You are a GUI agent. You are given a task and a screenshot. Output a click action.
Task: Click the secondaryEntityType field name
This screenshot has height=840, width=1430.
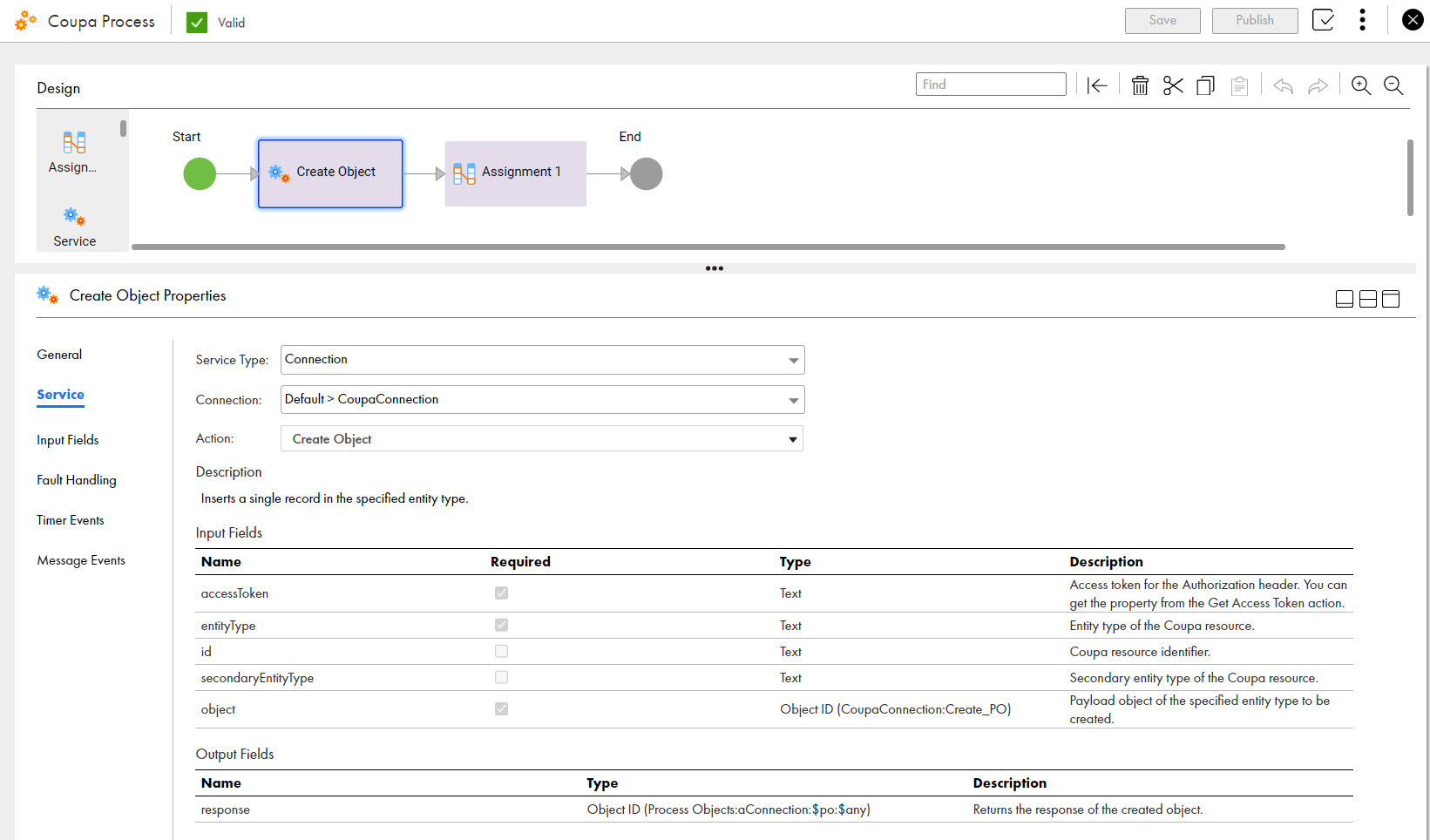tap(257, 678)
